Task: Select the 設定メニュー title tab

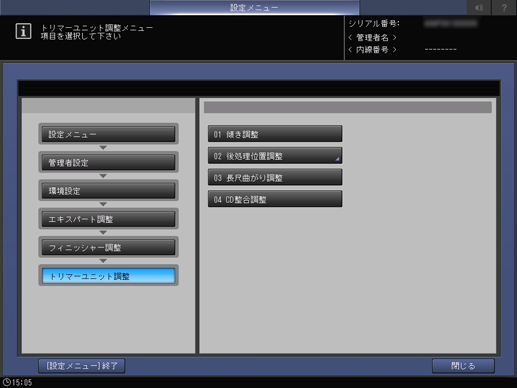Action: tap(254, 7)
